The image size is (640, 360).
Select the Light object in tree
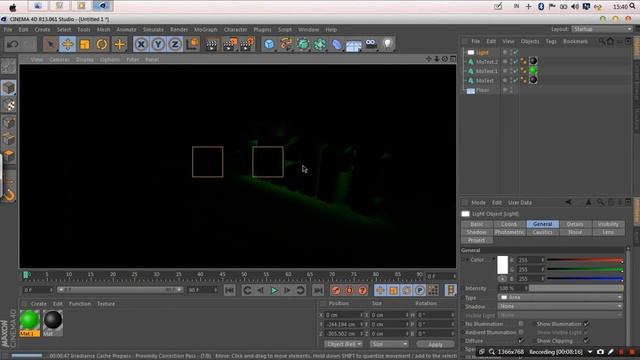(x=482, y=52)
